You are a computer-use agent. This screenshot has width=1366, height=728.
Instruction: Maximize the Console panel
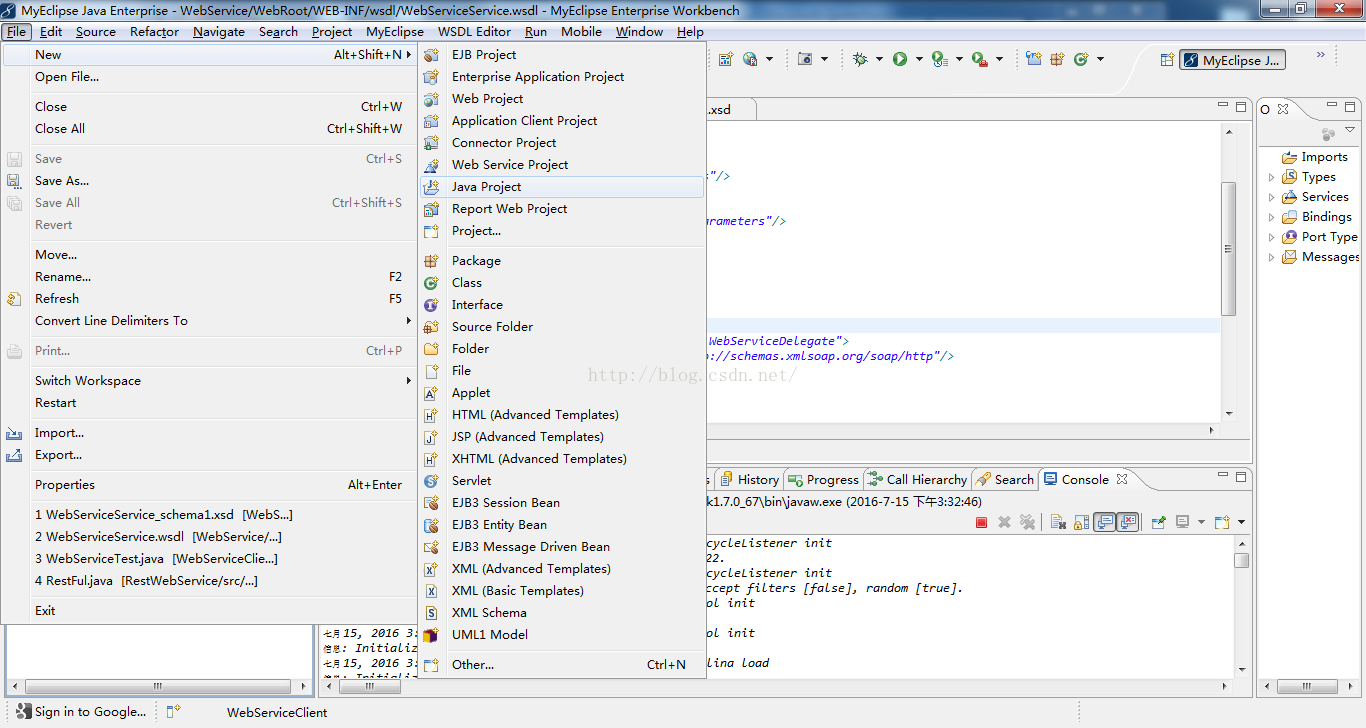tap(1241, 478)
